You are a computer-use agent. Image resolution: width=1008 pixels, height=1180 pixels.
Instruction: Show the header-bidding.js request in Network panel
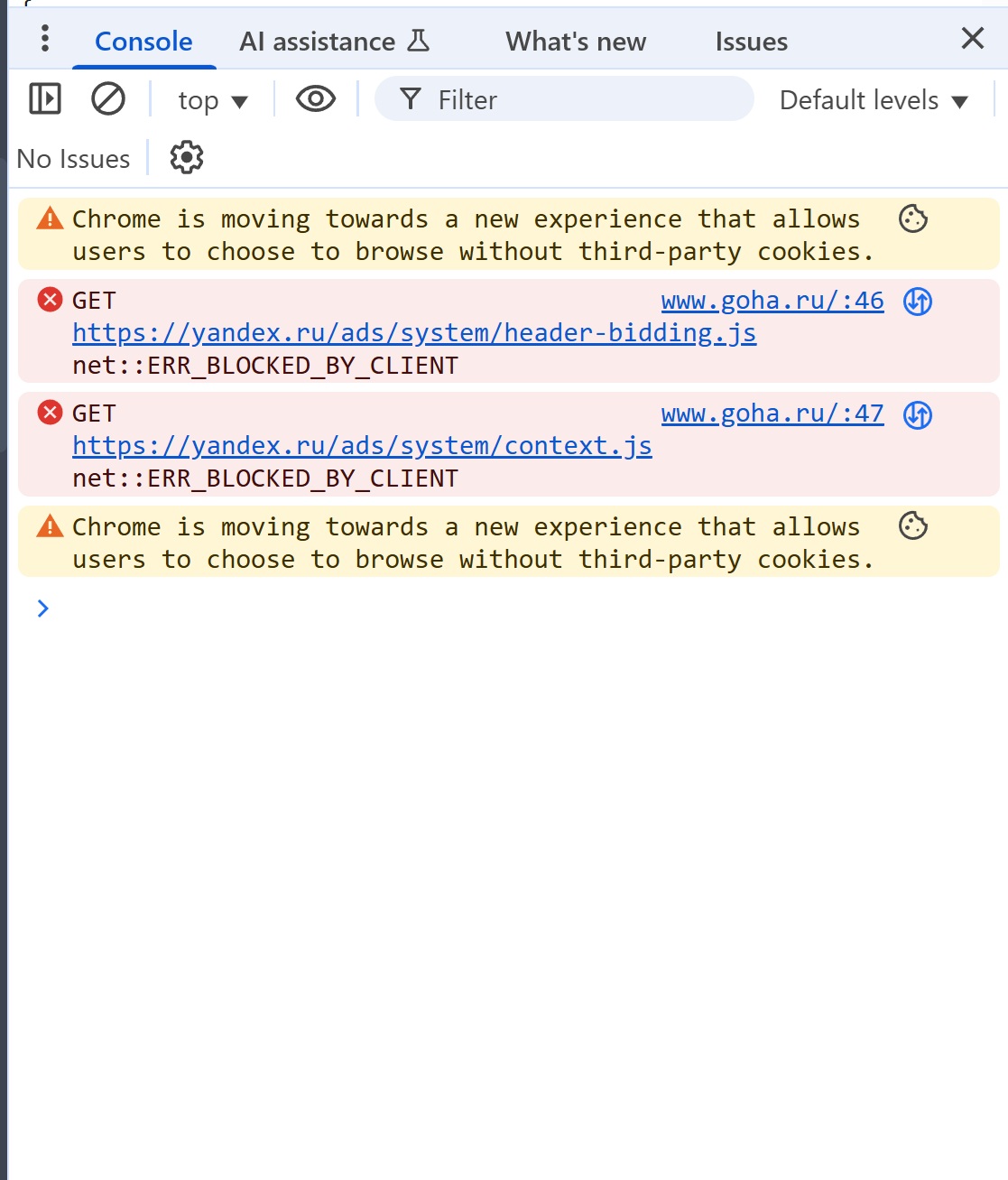(918, 302)
